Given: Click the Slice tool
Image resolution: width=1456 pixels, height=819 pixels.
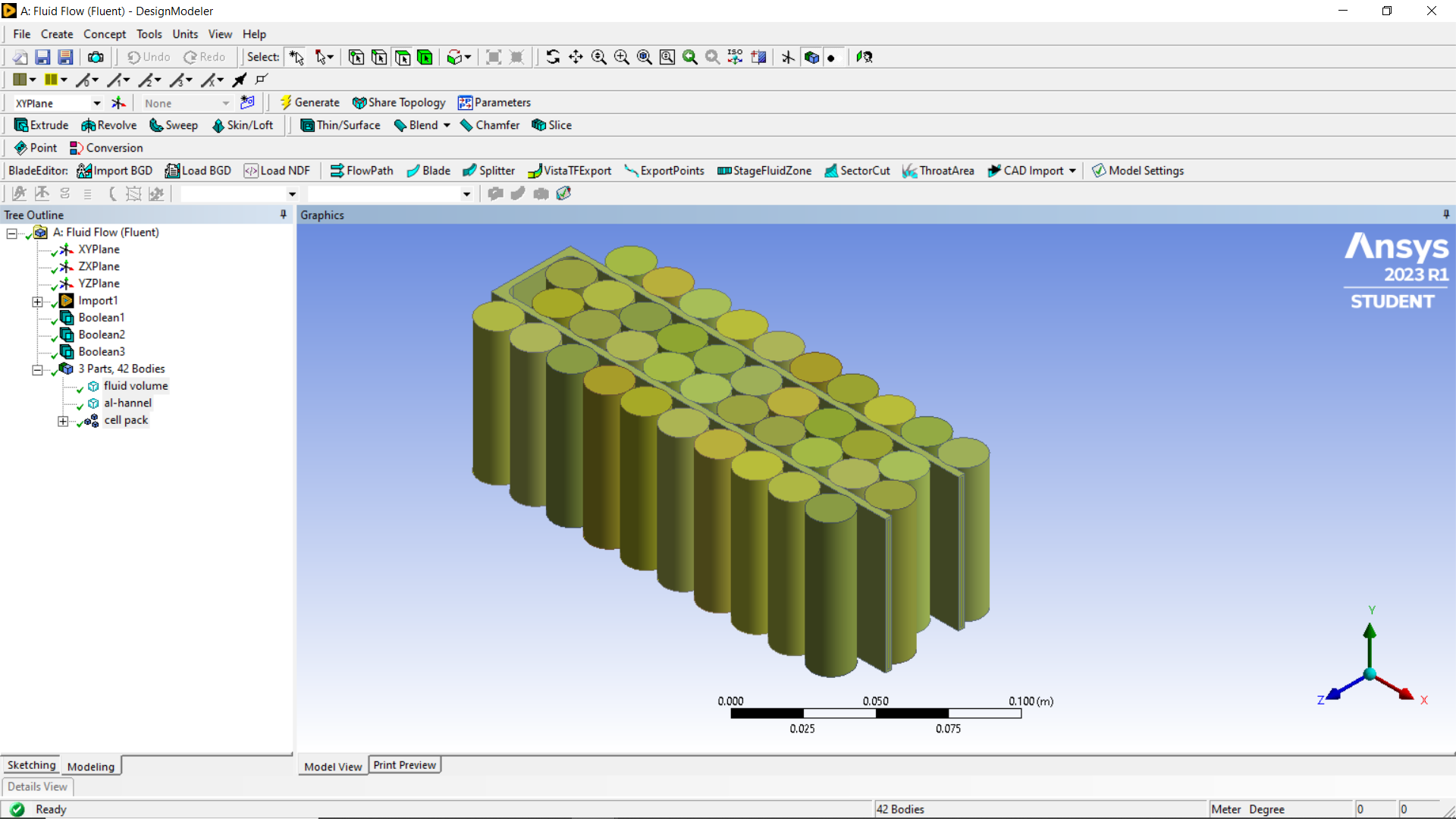Looking at the screenshot, I should pyautogui.click(x=551, y=125).
